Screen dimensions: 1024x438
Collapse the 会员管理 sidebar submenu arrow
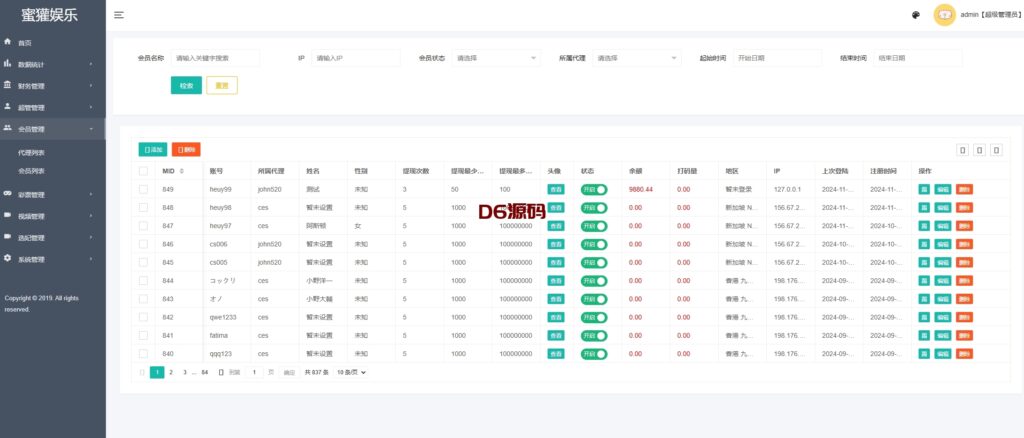91,129
